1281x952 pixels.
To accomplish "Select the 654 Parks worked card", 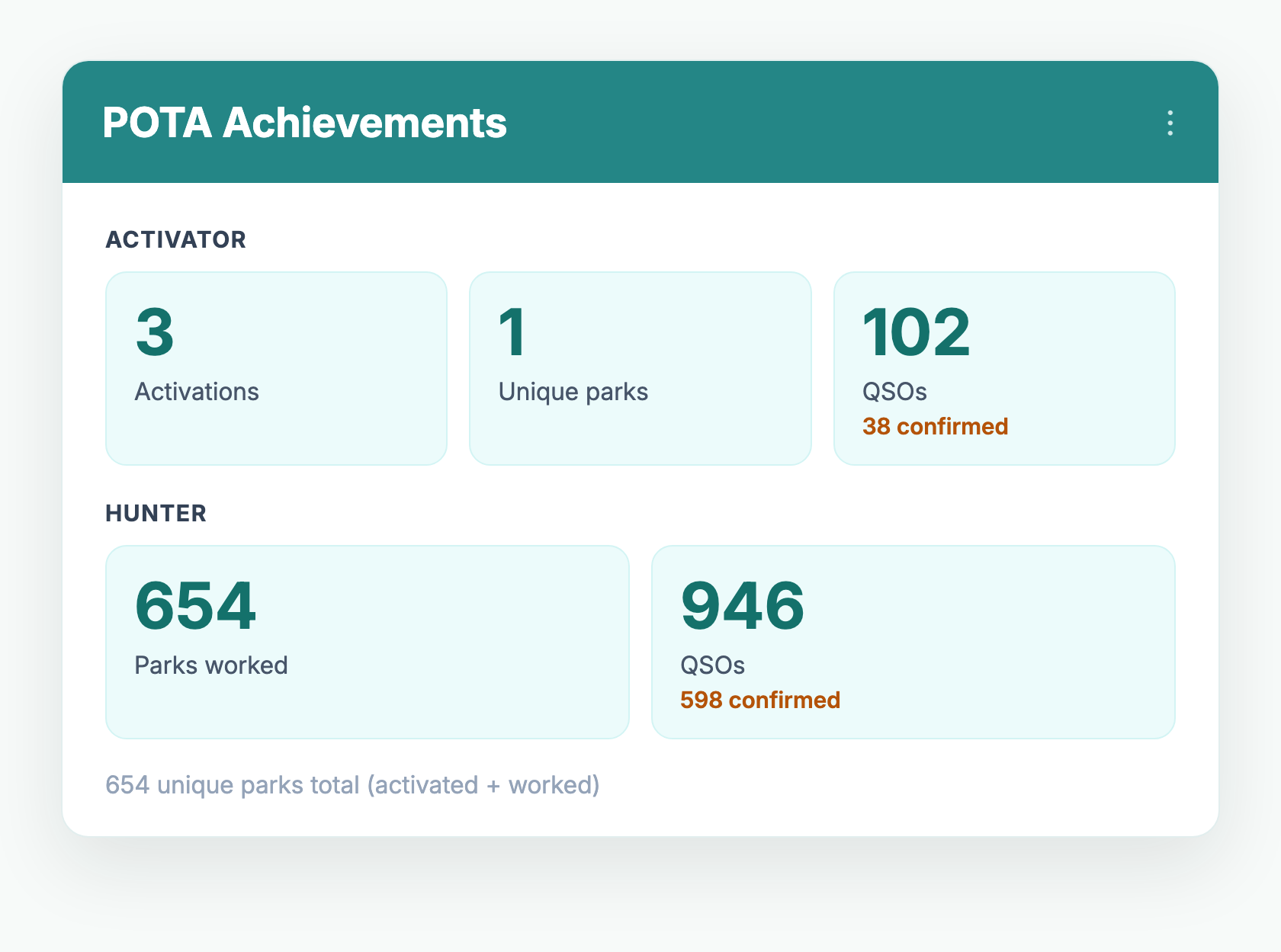I will 368,642.
